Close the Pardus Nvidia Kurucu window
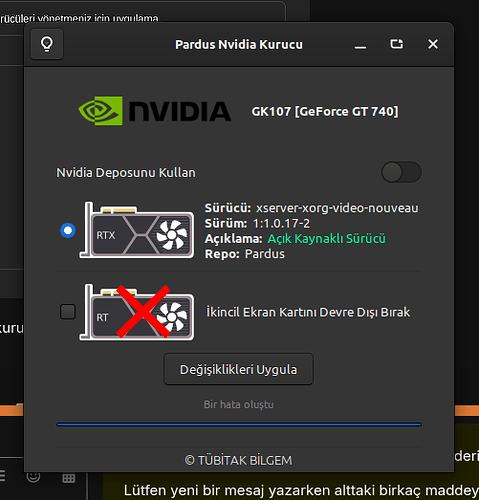The image size is (479, 500). coord(433,44)
